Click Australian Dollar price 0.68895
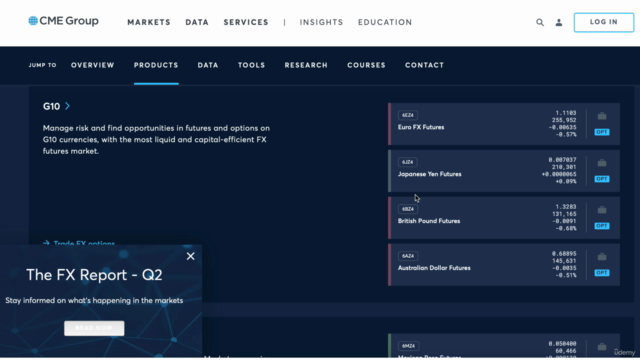This screenshot has height=360, width=640. coord(564,254)
